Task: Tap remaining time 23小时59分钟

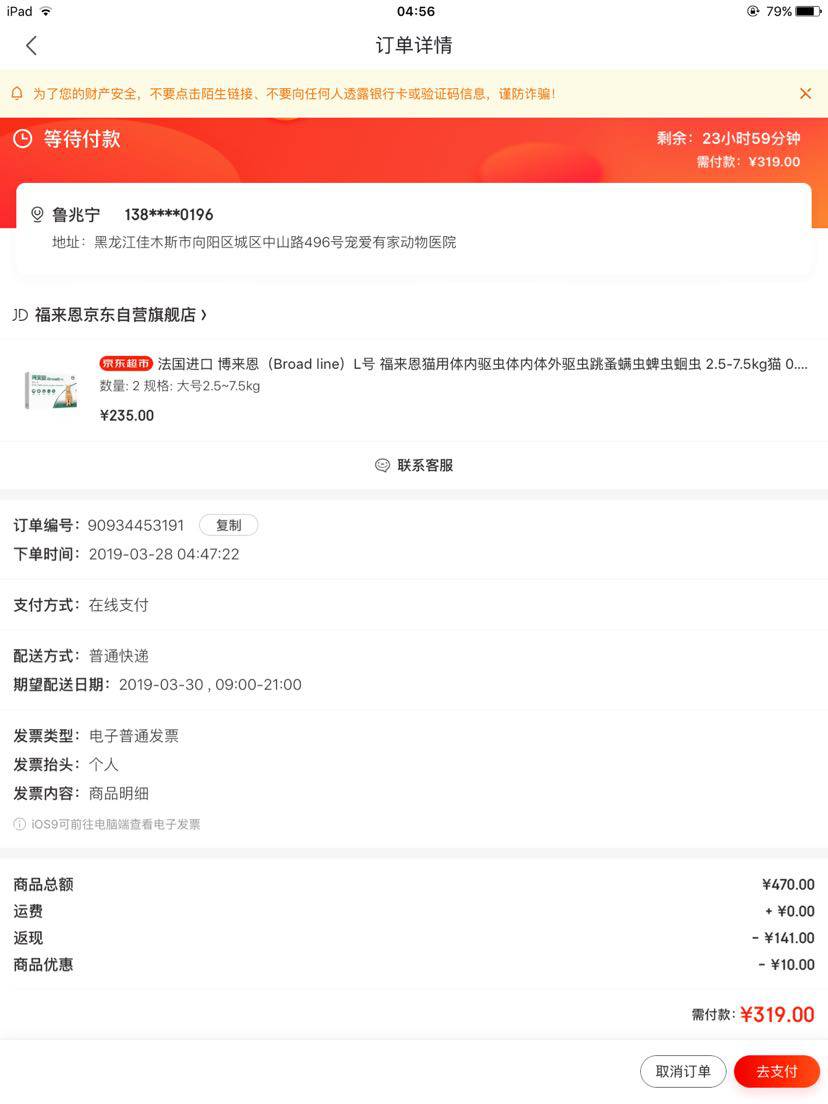Action: click(751, 138)
